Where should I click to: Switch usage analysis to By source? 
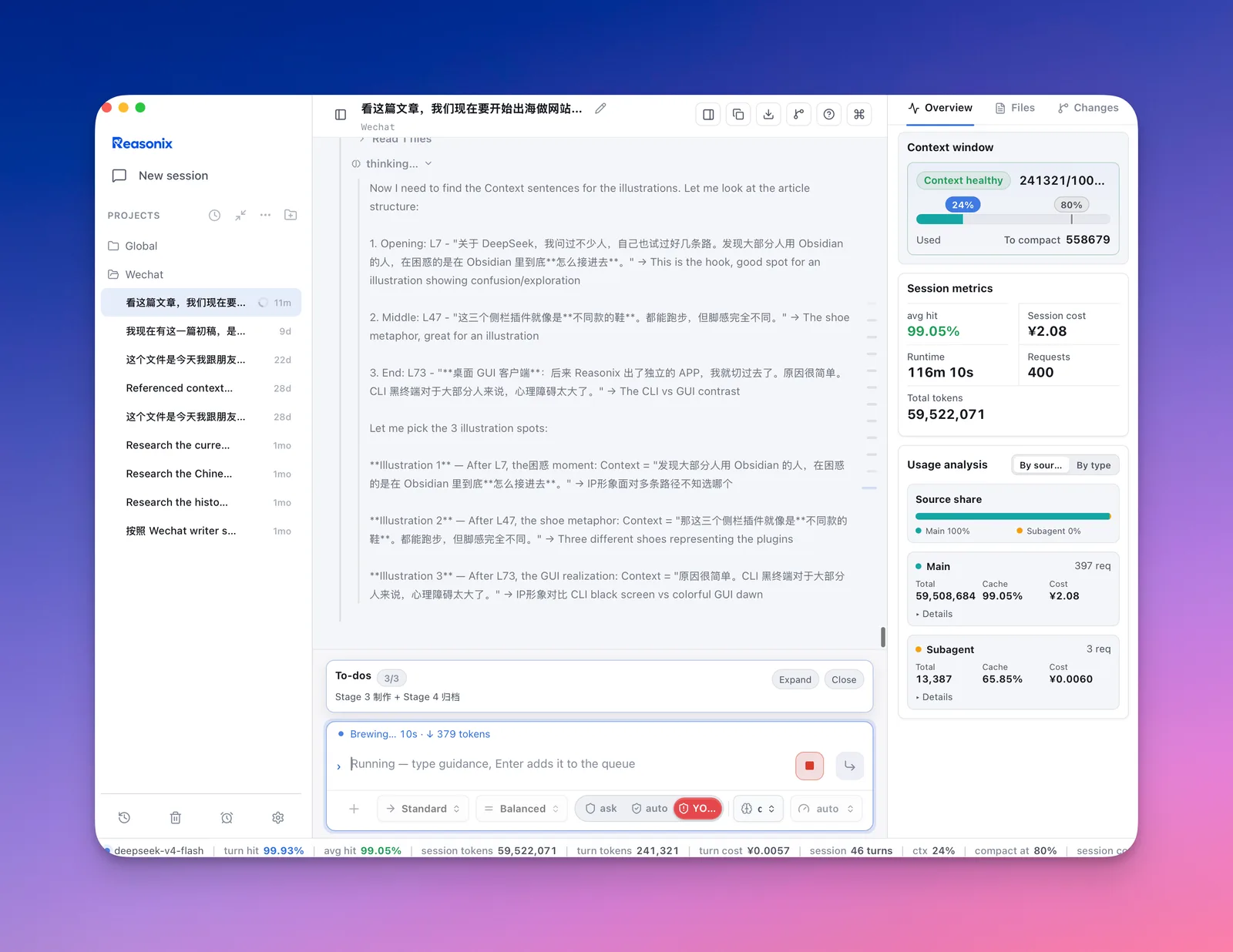[x=1040, y=465]
